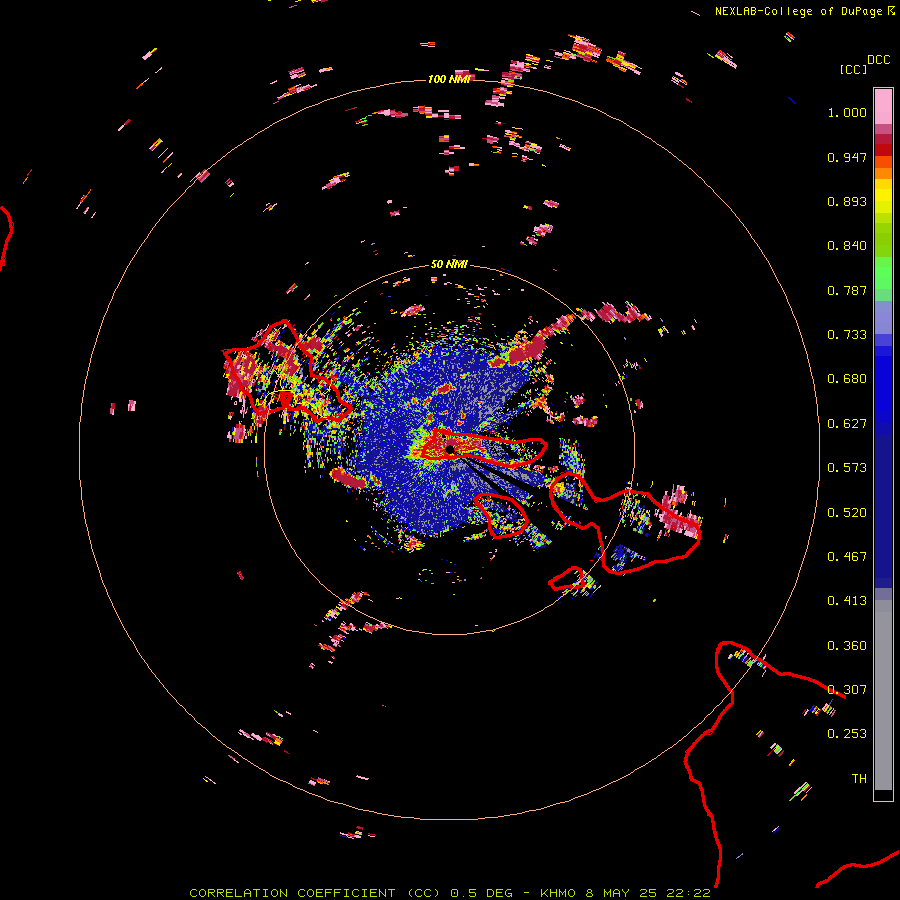Click the 0.627 color scale value
Viewport: 900px width, 900px height.
click(847, 424)
